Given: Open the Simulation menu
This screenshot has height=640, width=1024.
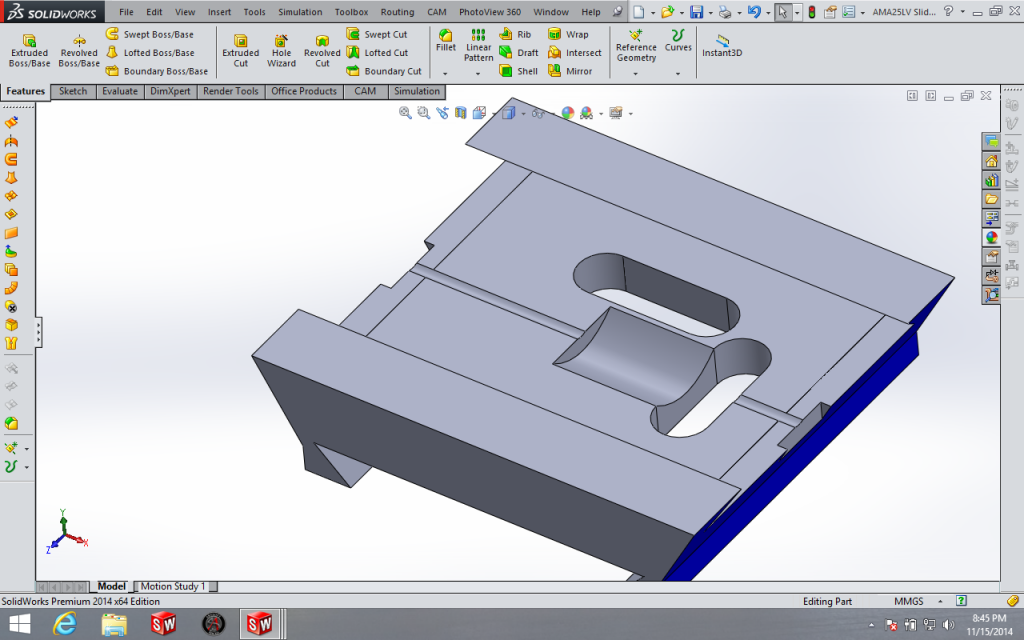Looking at the screenshot, I should 300,12.
